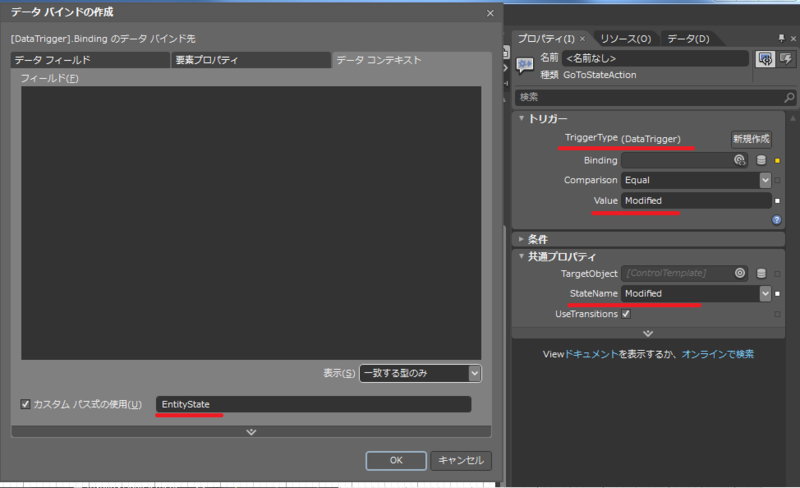Viewport: 800px width, 488px height.
Task: Open data binding database icon for Binding
Action: [x=761, y=160]
